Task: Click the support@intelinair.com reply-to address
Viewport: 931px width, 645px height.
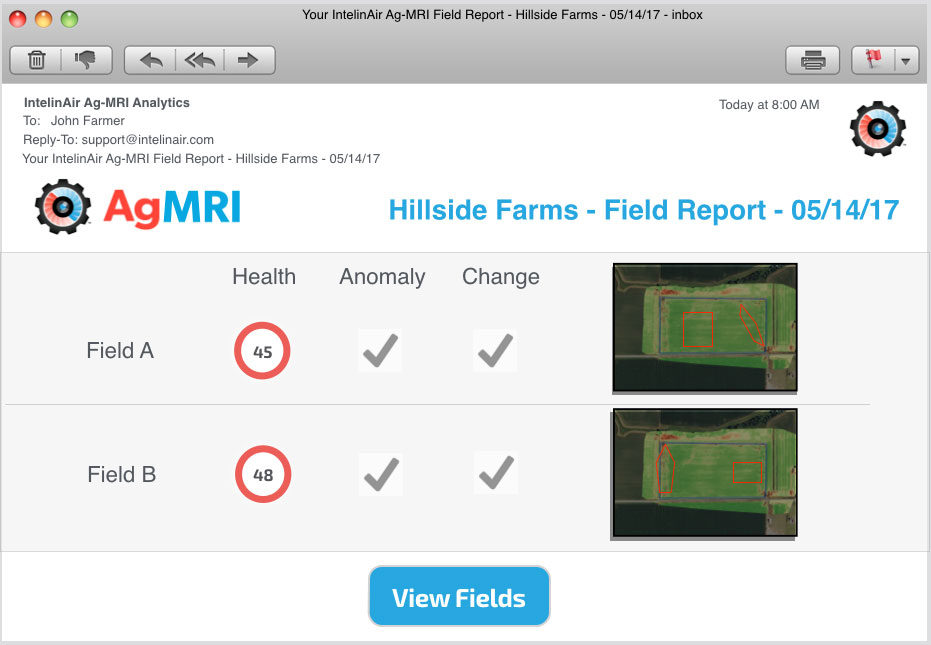Action: tap(147, 140)
